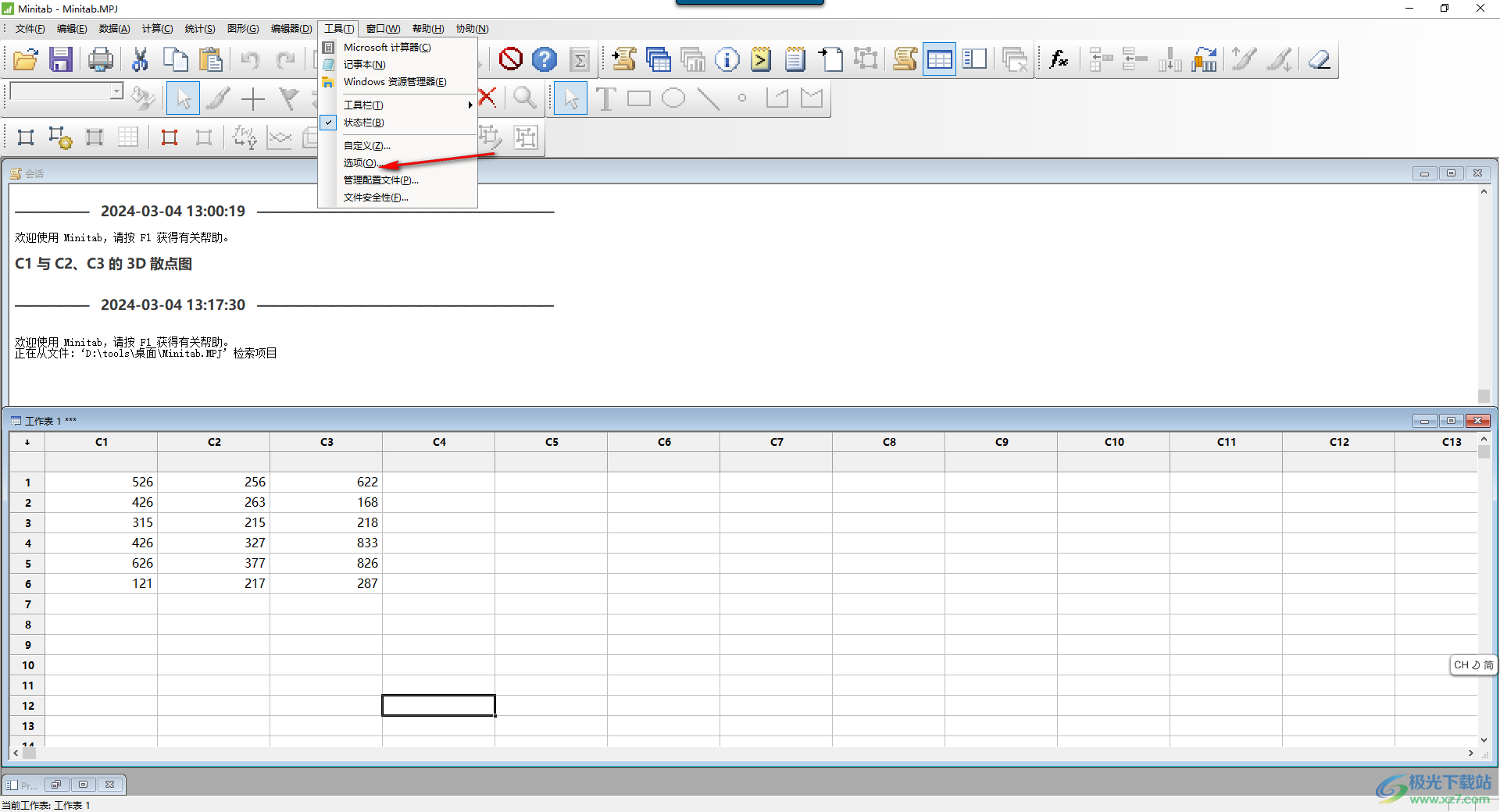1500x812 pixels.
Task: Click the crosshair tool icon
Action: click(253, 99)
